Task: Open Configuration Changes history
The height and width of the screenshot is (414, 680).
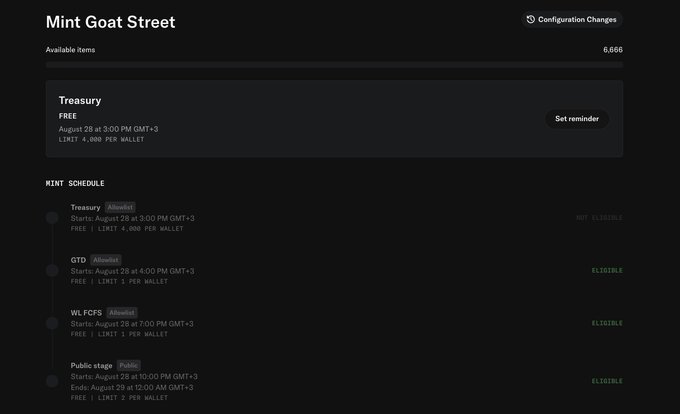Action: (x=572, y=20)
